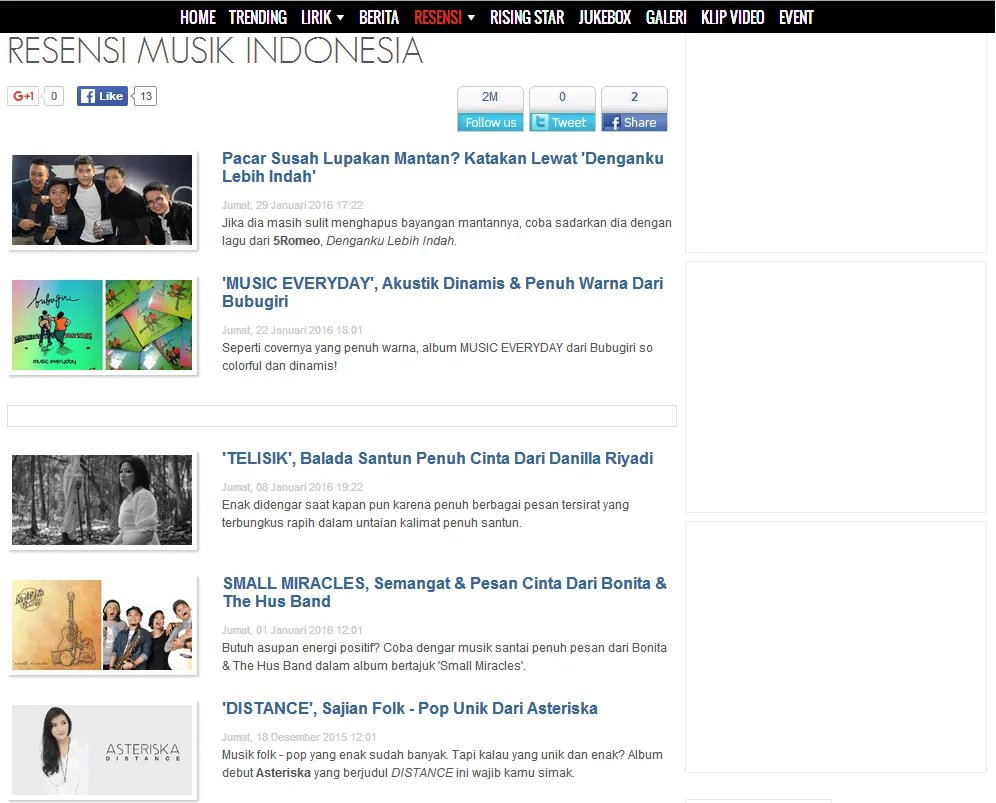Open JUKEBOX from the navigation bar
Screen dimensions: 996x803
coord(604,17)
